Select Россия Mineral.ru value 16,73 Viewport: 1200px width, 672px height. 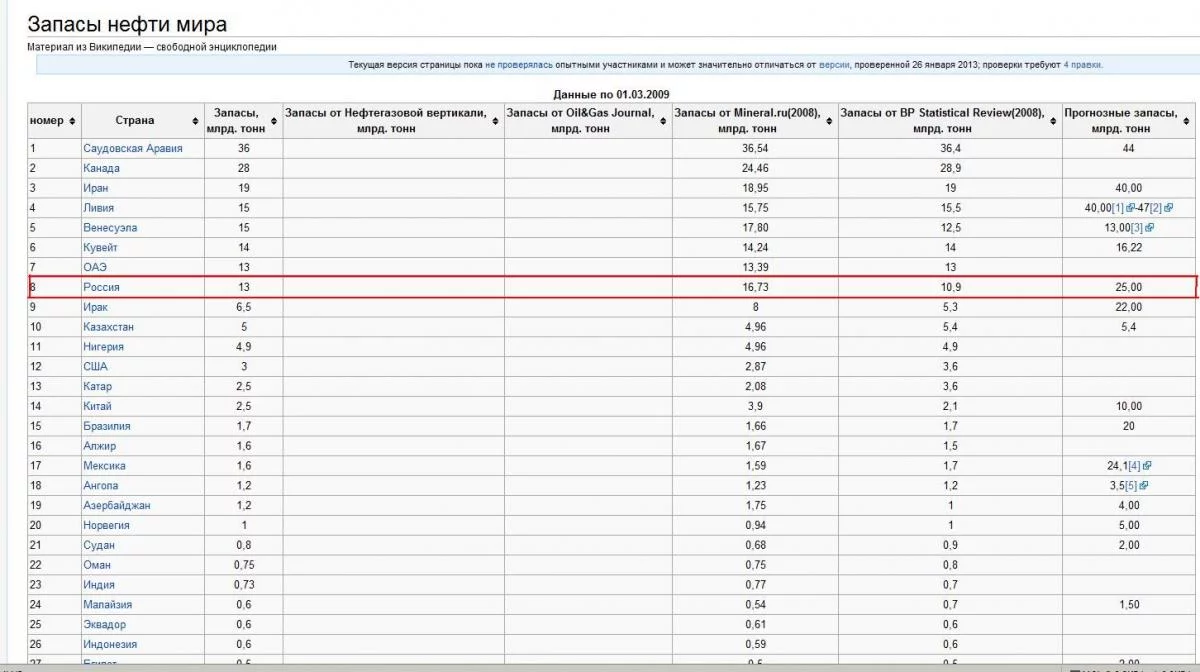(755, 287)
